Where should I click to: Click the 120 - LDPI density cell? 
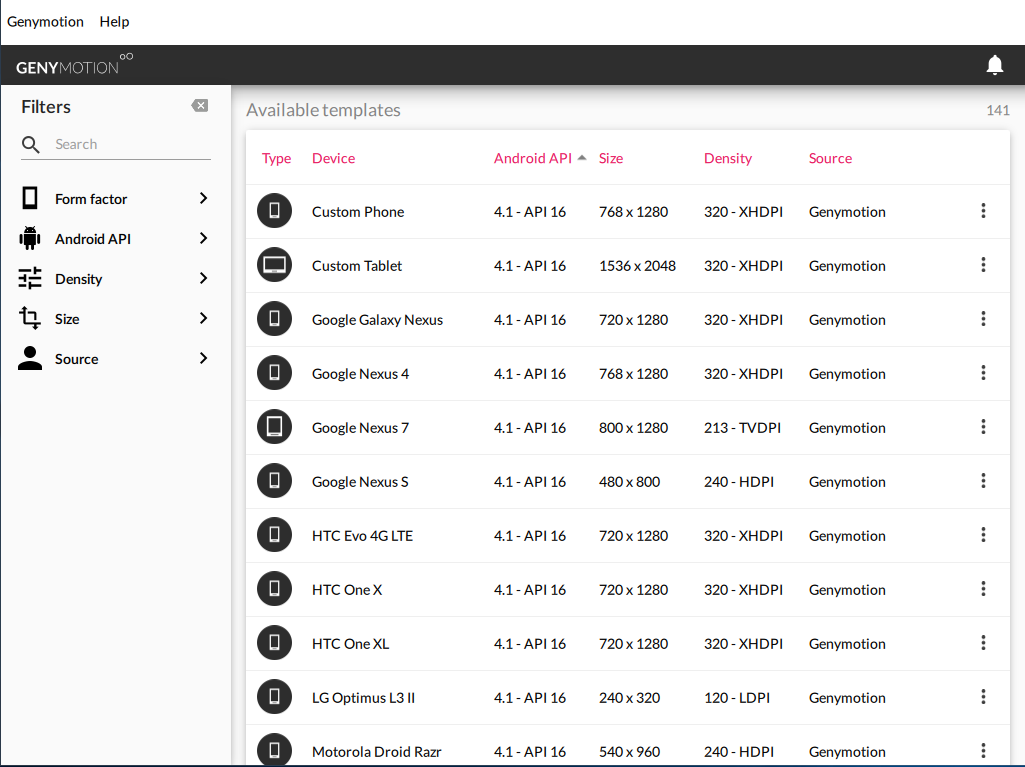pyautogui.click(x=737, y=698)
